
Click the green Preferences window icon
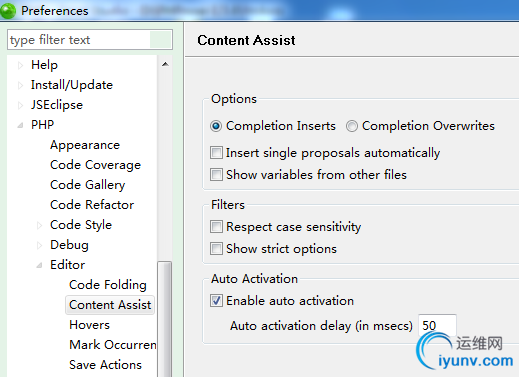click(x=8, y=10)
